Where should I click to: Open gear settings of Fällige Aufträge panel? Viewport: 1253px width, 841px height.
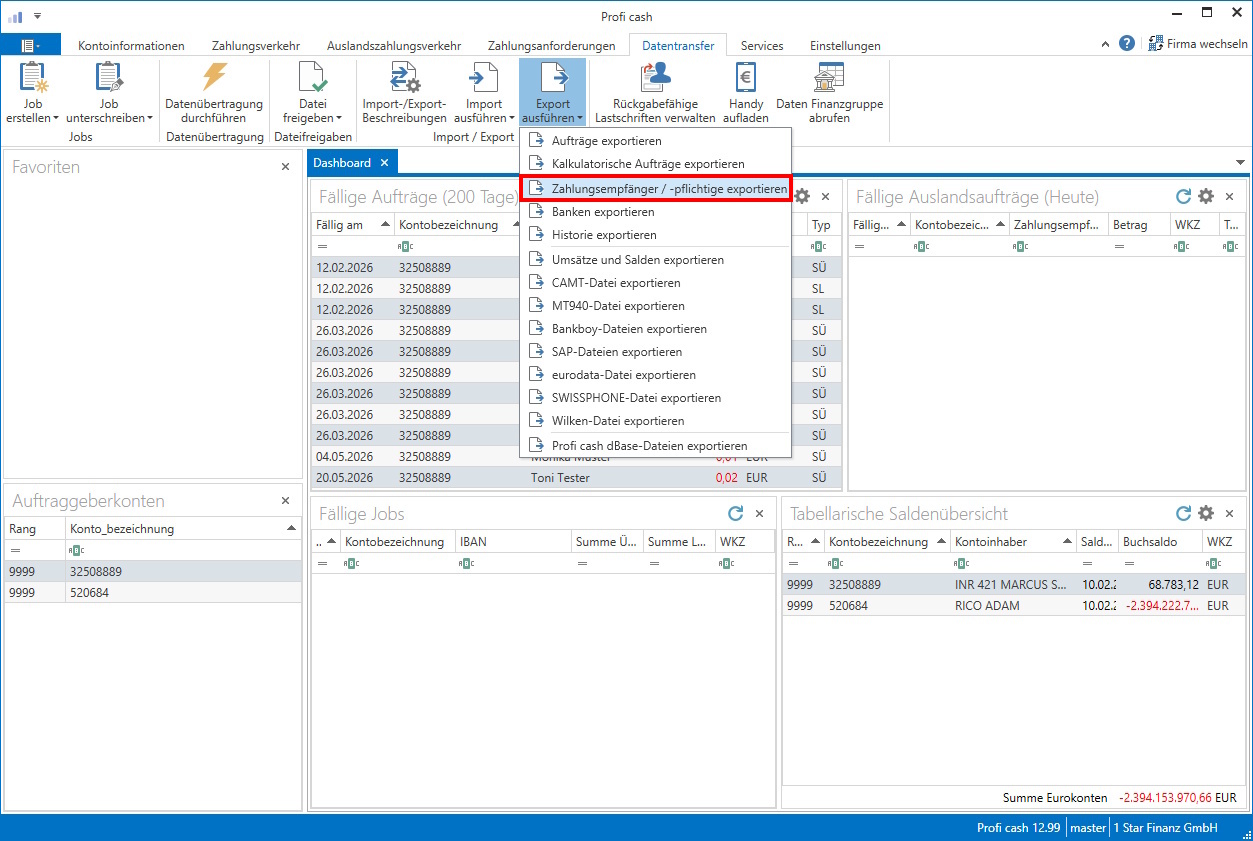(x=800, y=197)
